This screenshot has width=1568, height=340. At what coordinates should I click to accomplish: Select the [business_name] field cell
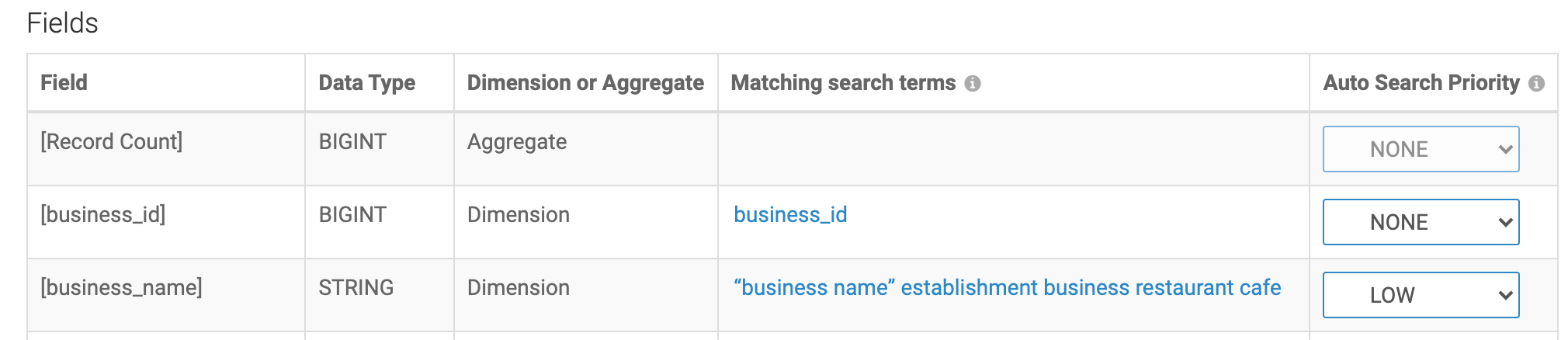(x=121, y=288)
